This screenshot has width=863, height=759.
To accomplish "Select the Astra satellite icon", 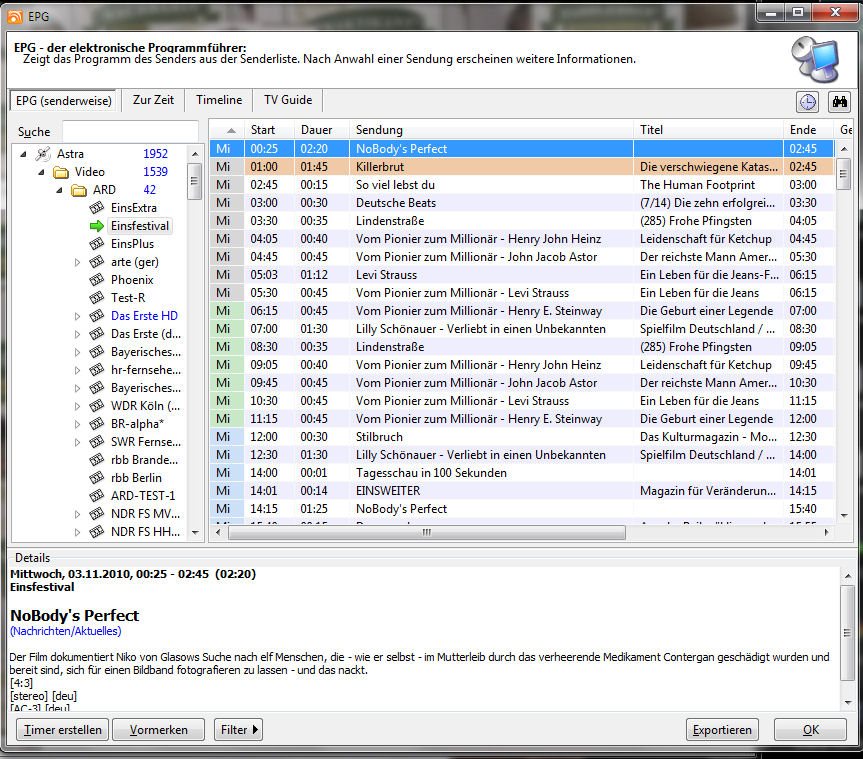I will (x=42, y=154).
